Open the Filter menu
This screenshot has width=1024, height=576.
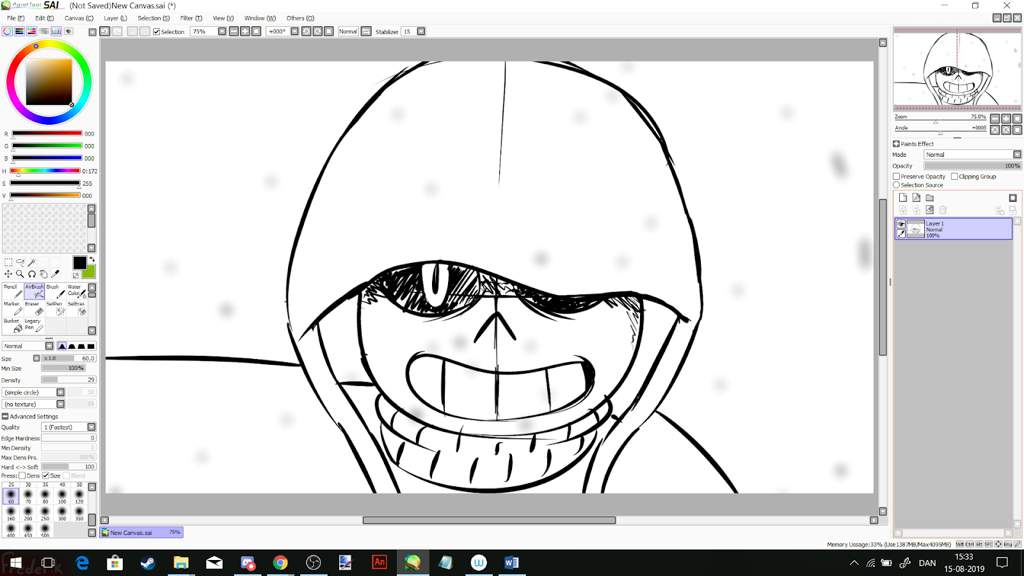[x=191, y=18]
